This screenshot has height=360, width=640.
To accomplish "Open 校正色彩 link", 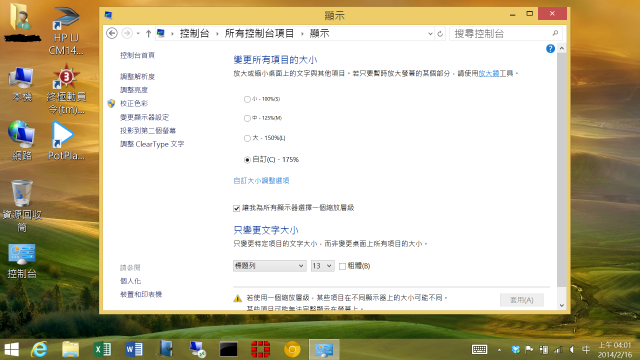I will (134, 103).
